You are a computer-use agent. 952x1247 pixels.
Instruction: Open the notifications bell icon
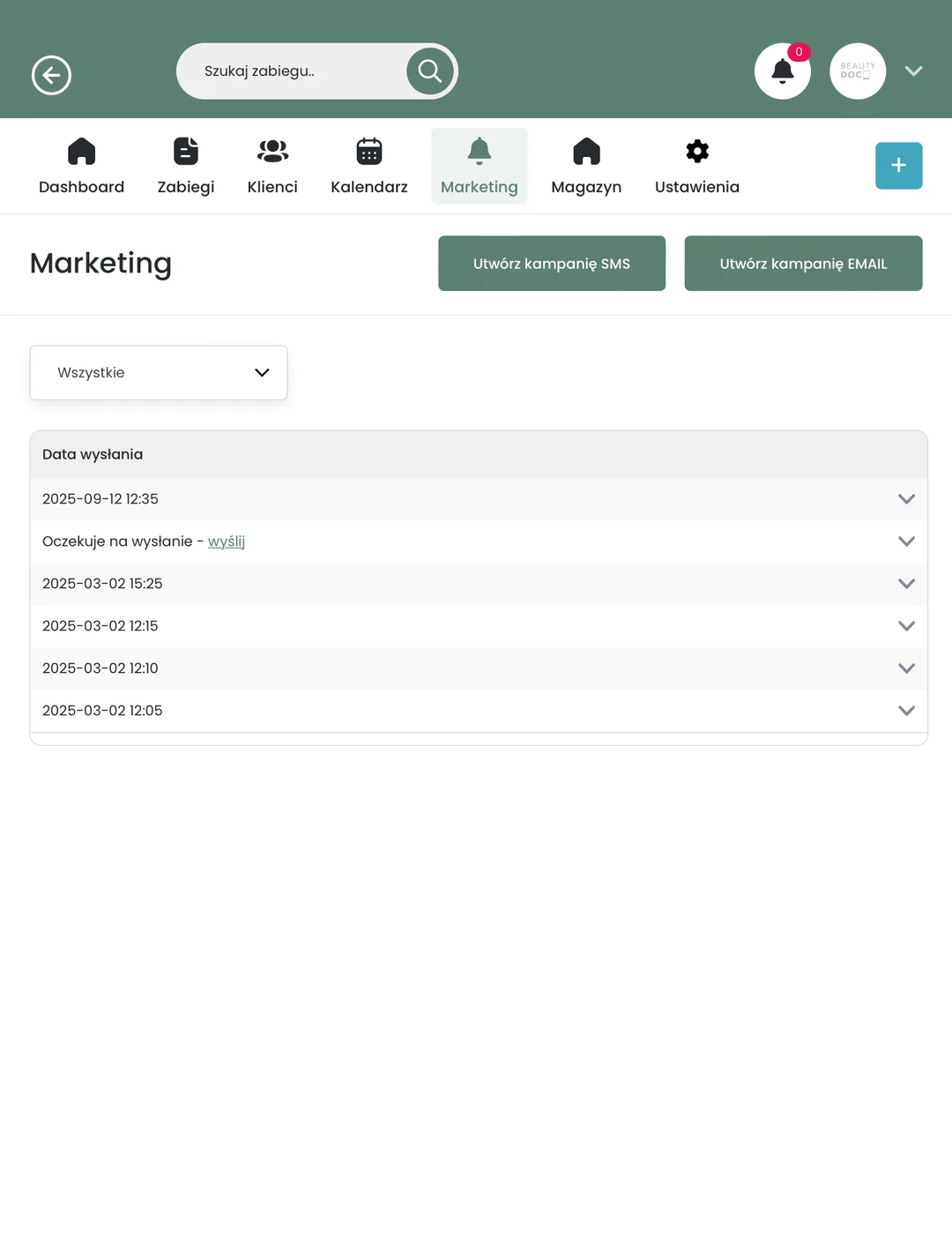click(783, 71)
